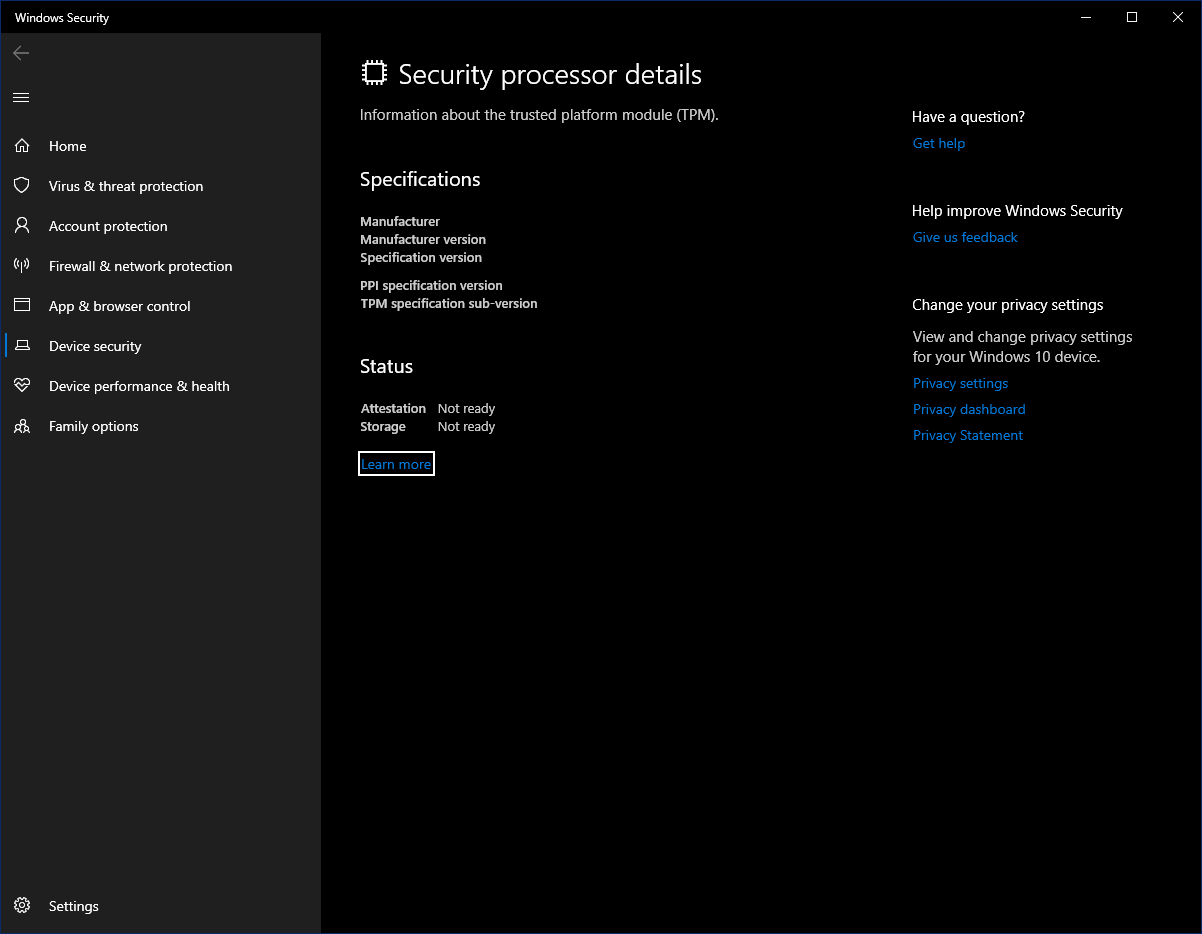Collapse the hamburger navigation menu
Screen dimensions: 1202x934
click(x=21, y=97)
